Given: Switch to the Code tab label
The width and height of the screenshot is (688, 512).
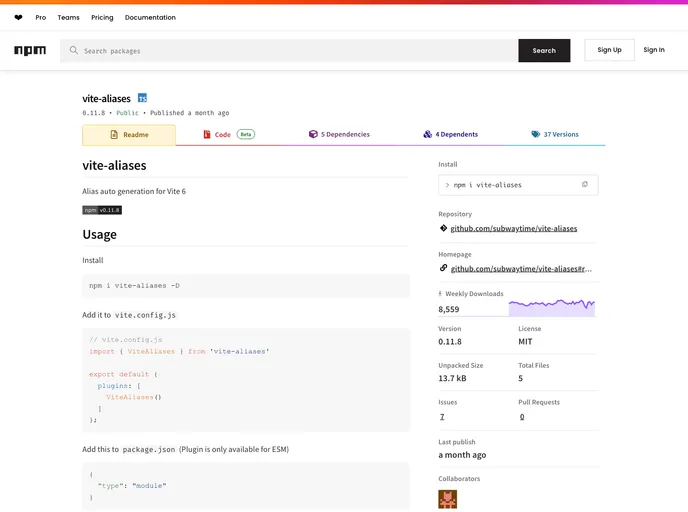Looking at the screenshot, I should [222, 135].
